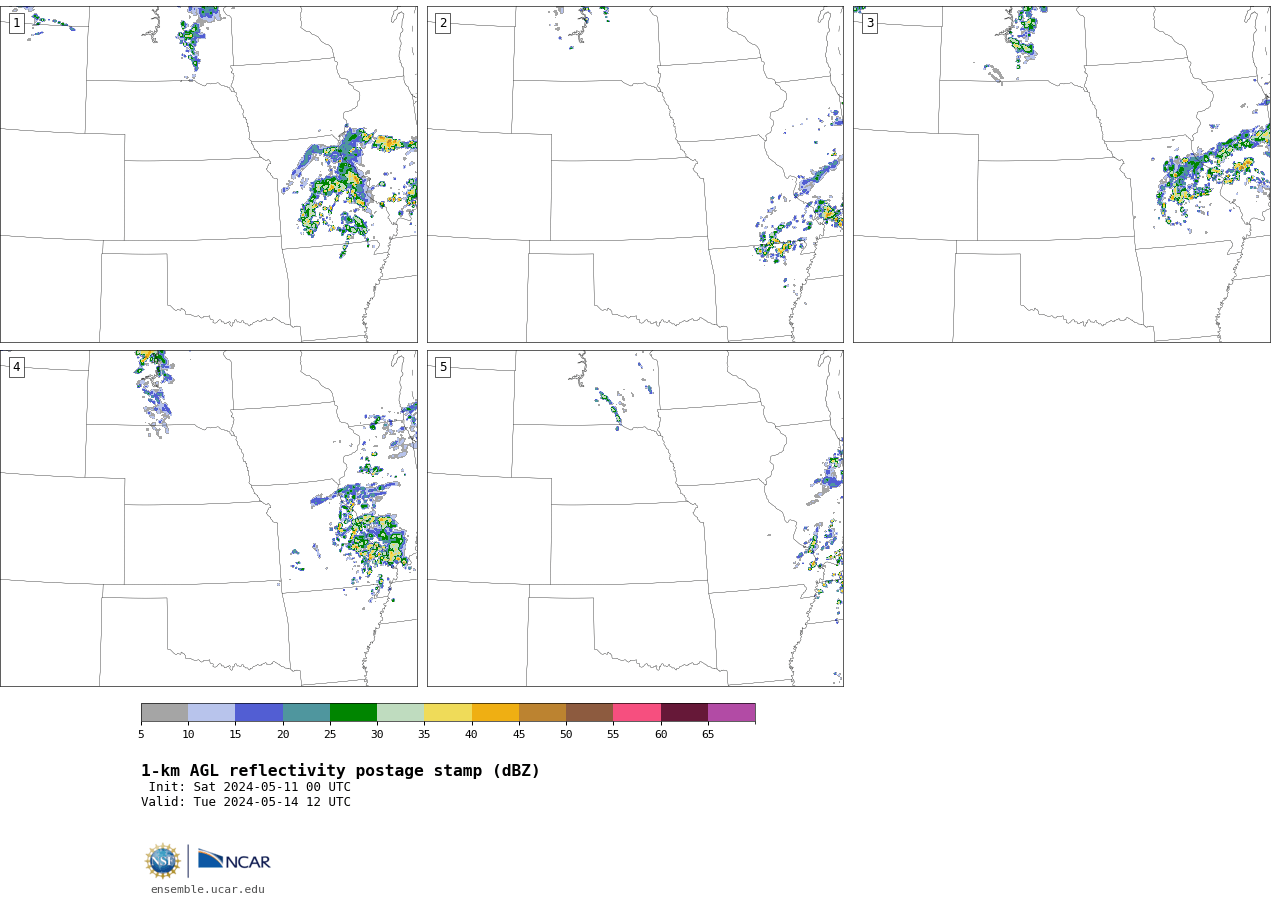Image resolution: width=1280 pixels, height=901 pixels.
Task: Click the ensemble.ucar.edu text
Action: (208, 890)
